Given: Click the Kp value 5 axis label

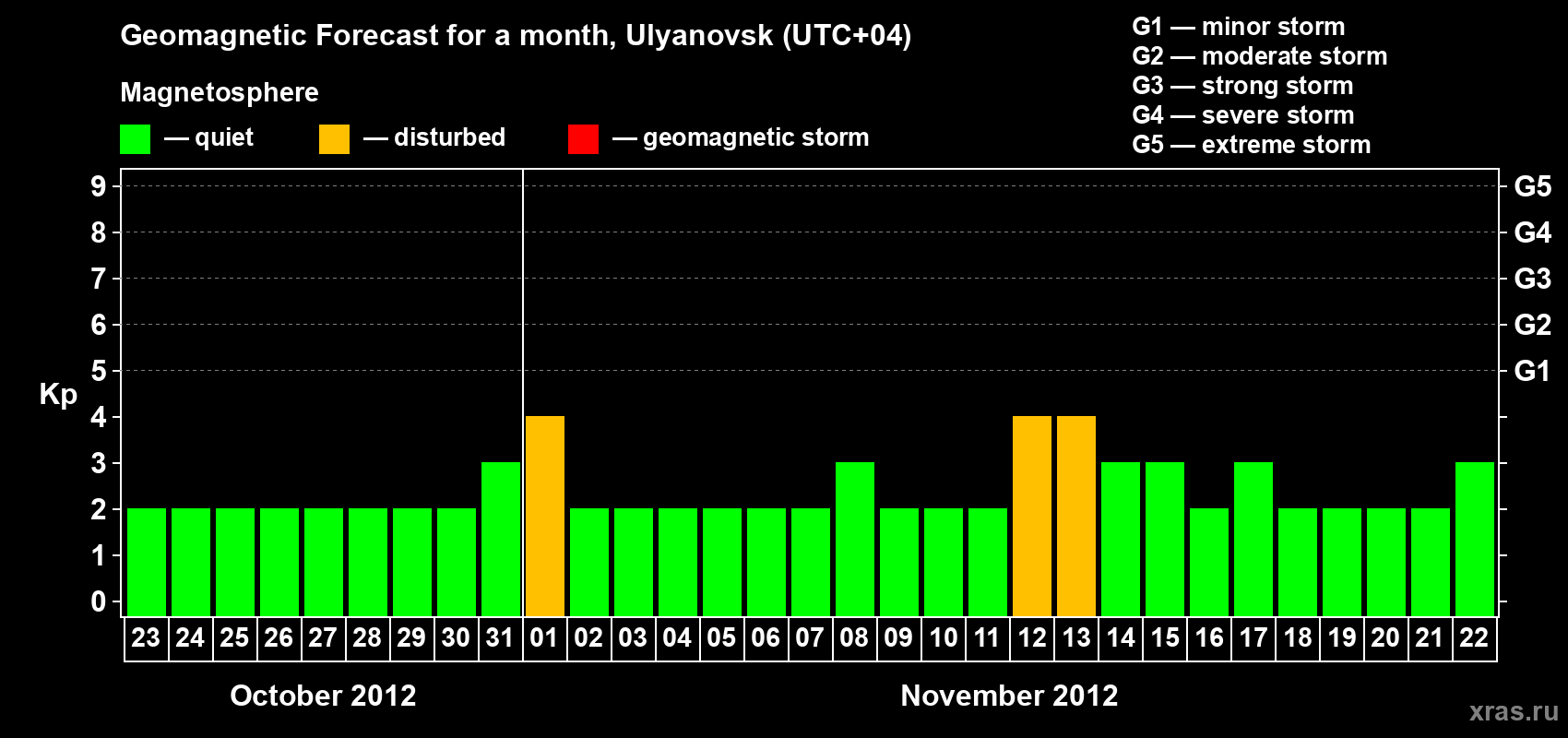Looking at the screenshot, I should 99,371.
